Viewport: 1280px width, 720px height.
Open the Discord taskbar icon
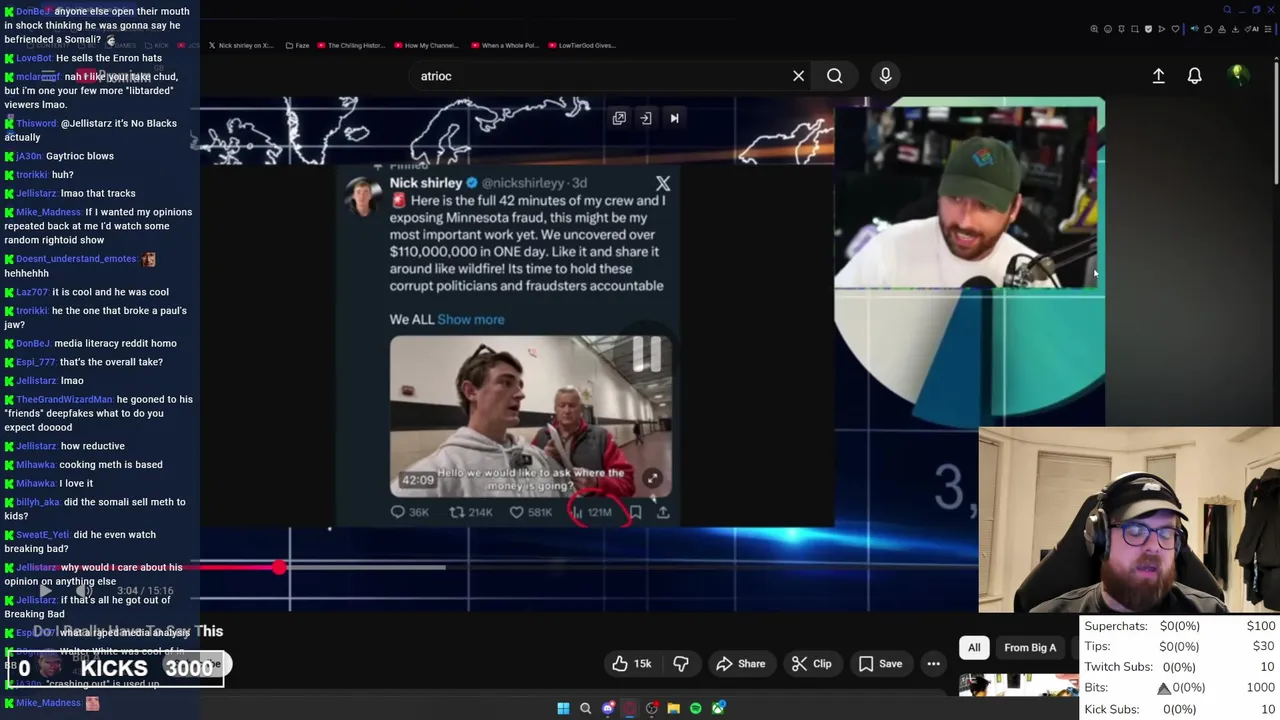tap(608, 708)
